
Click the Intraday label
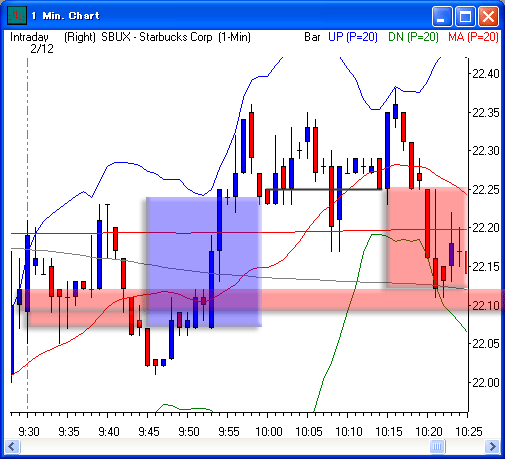[29, 37]
